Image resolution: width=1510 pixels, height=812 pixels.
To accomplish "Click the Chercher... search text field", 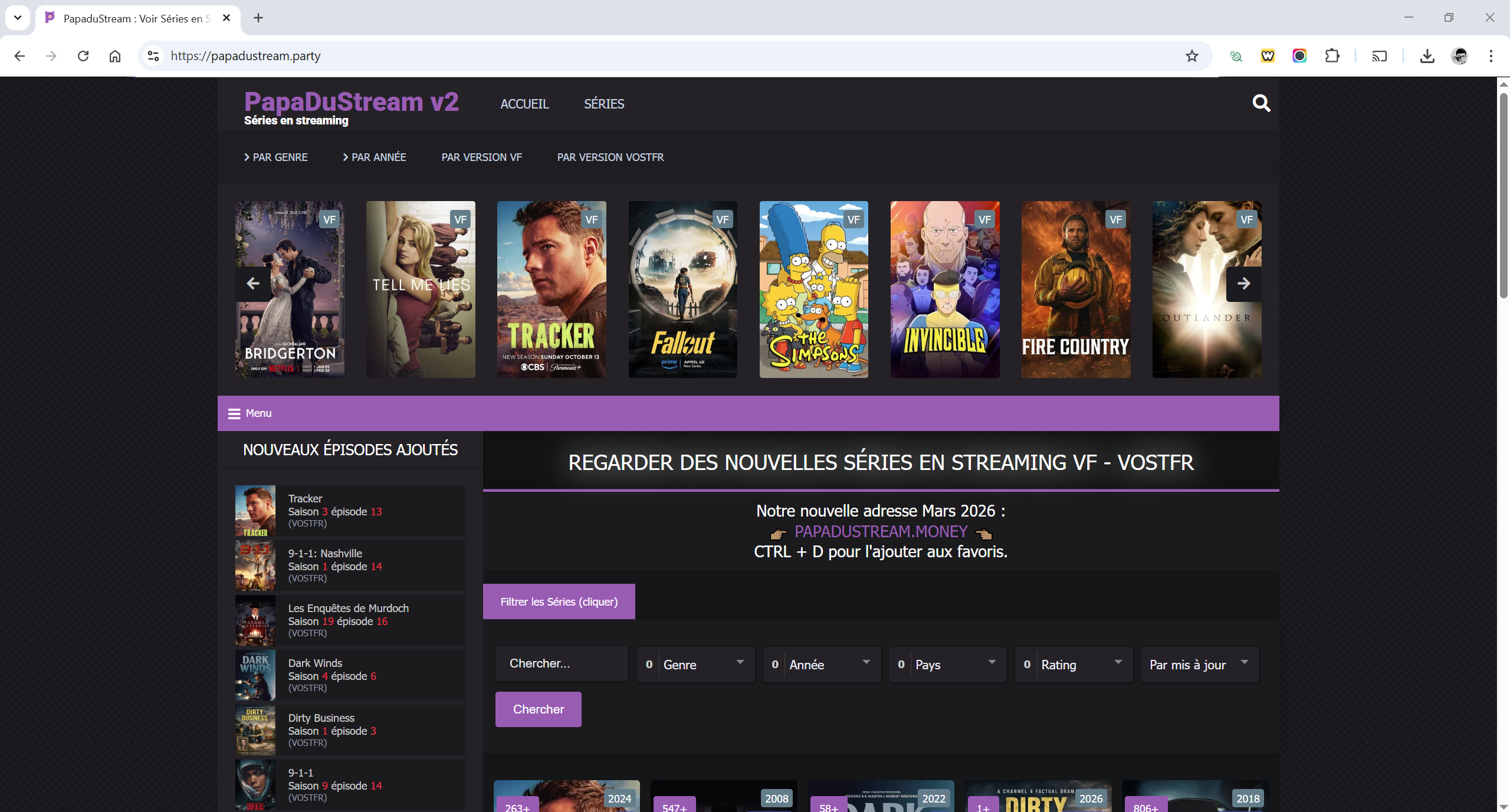I will (x=562, y=664).
